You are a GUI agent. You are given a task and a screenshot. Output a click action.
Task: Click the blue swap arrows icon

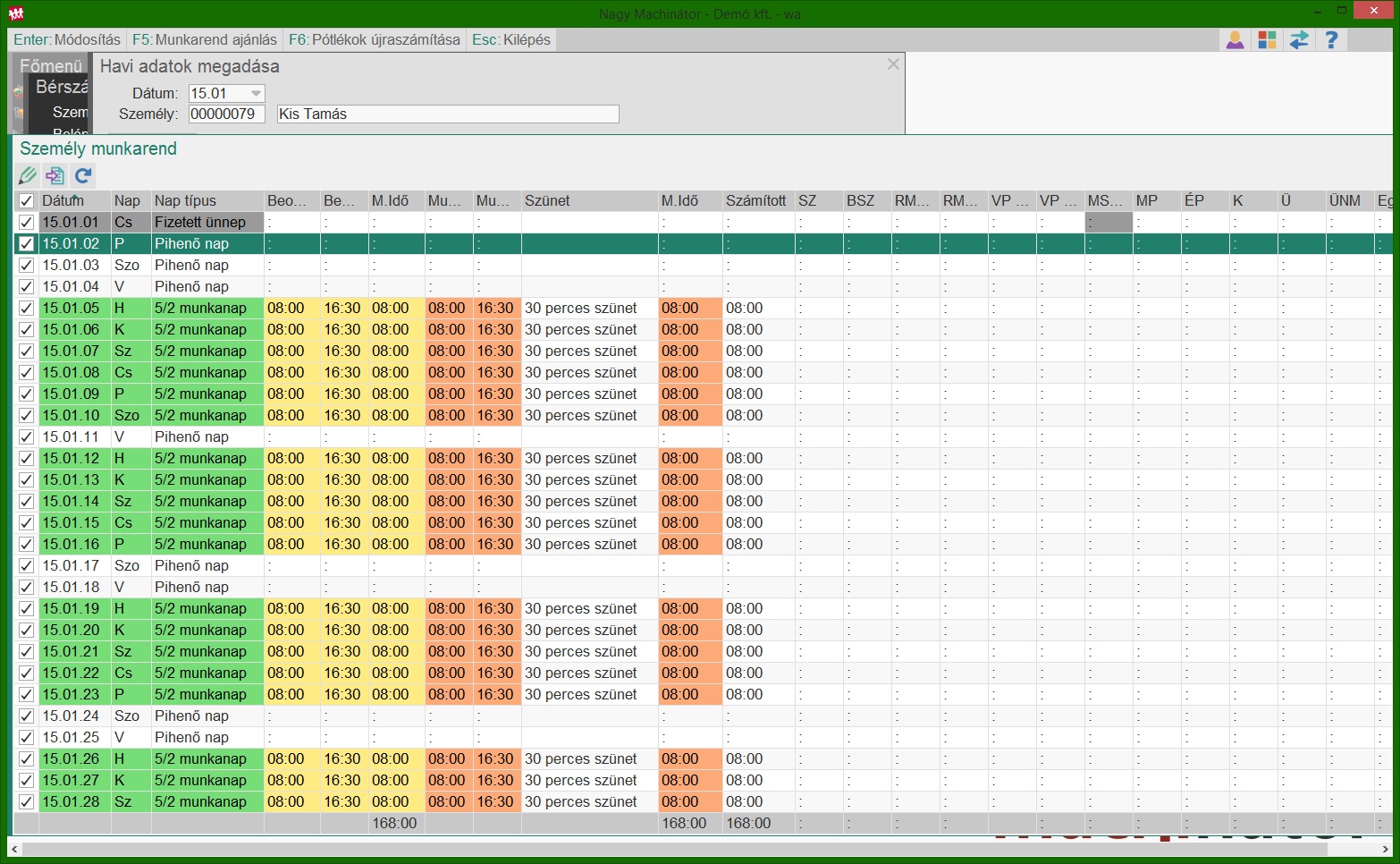pos(1299,40)
